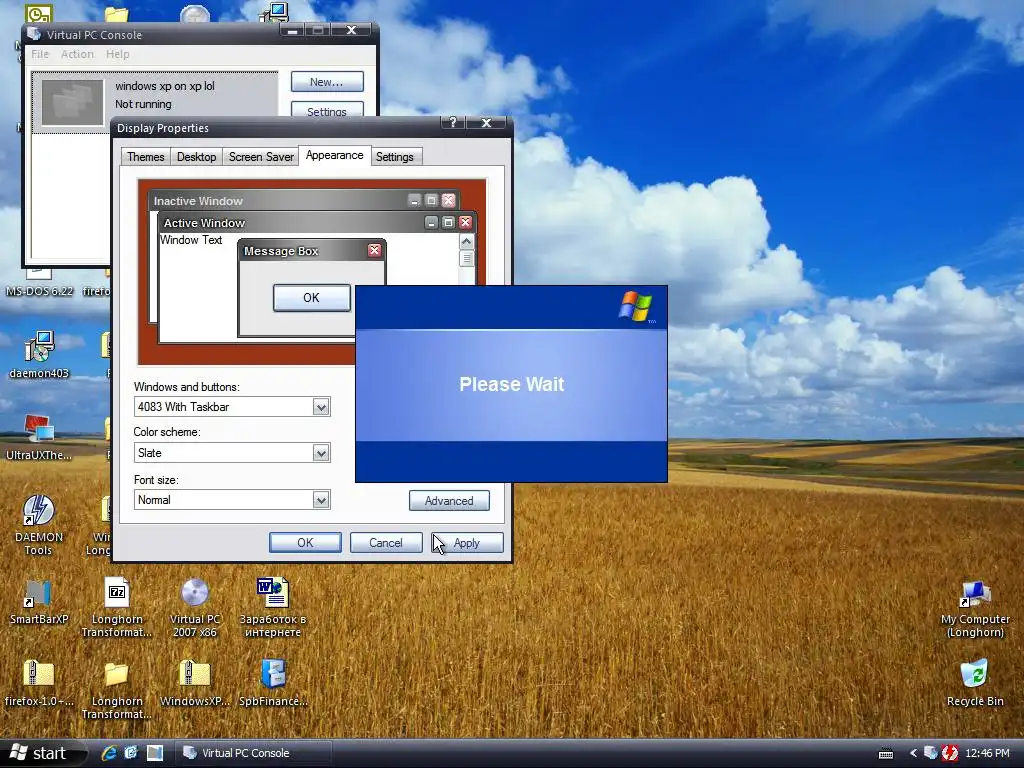This screenshot has height=768, width=1024.
Task: Click Cancel in Display Properties
Action: (386, 543)
